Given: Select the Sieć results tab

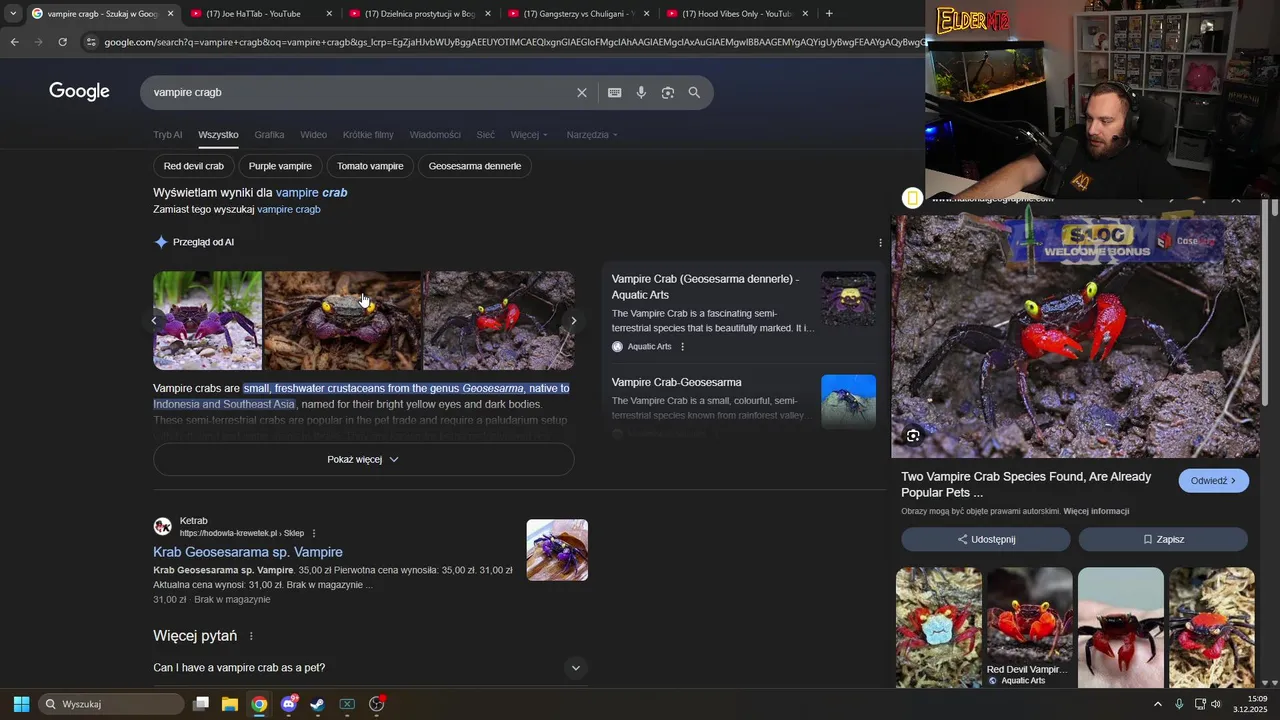Looking at the screenshot, I should [x=485, y=134].
